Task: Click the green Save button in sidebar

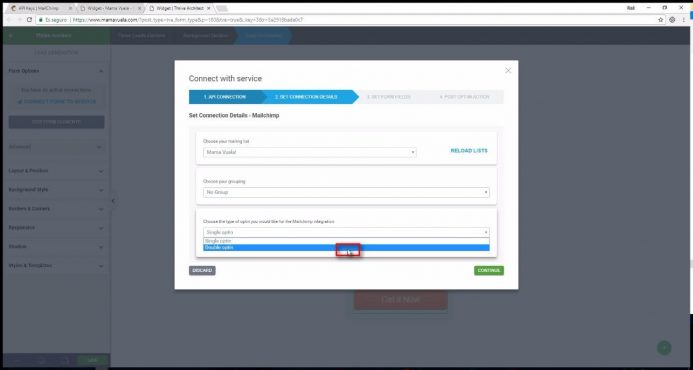Action: click(92, 361)
